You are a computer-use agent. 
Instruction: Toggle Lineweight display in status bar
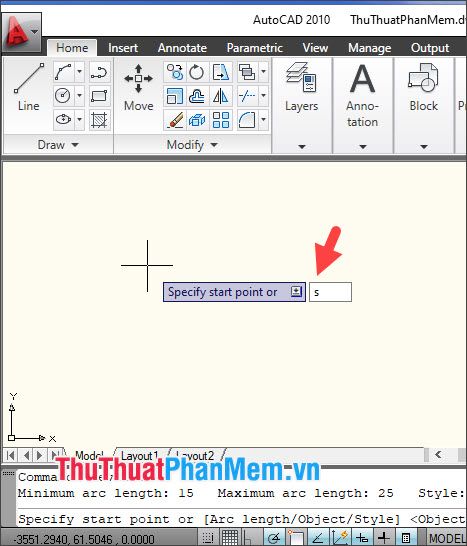384,538
